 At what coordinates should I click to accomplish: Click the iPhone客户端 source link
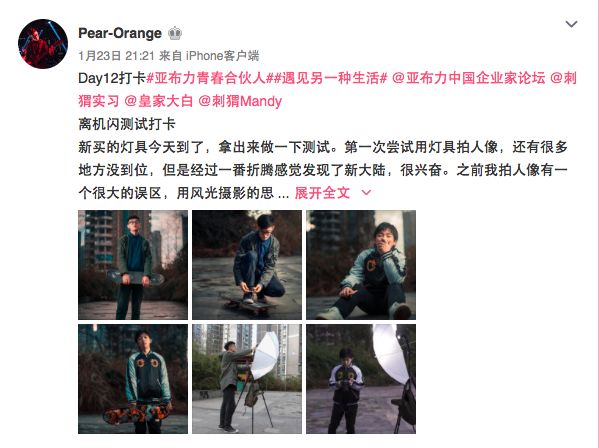pyautogui.click(x=222, y=56)
